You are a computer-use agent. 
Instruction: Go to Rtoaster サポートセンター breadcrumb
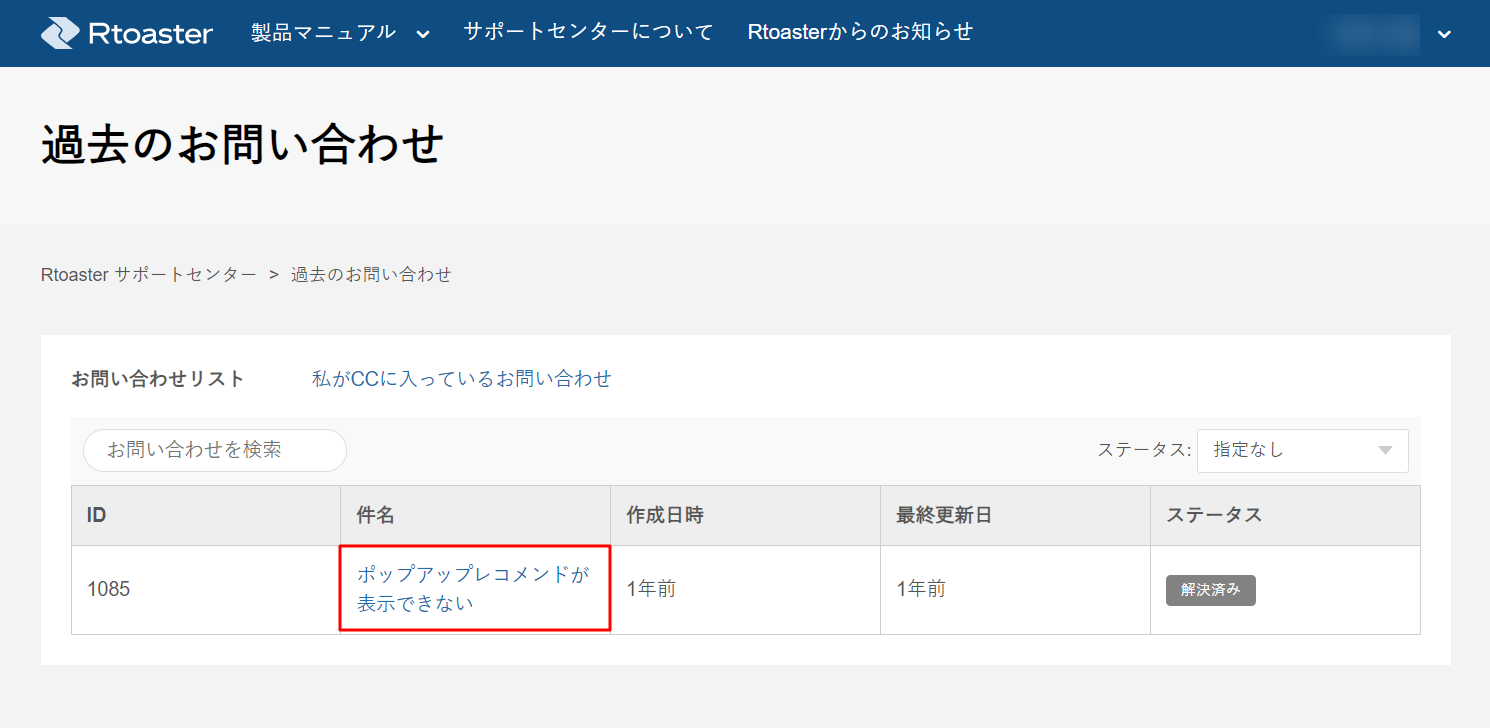click(x=148, y=274)
